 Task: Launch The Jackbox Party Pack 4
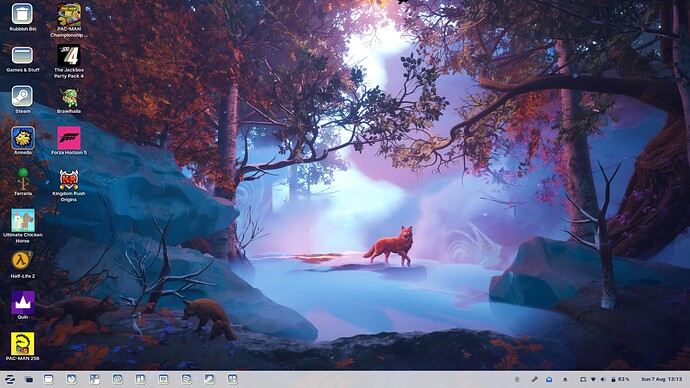[x=69, y=61]
